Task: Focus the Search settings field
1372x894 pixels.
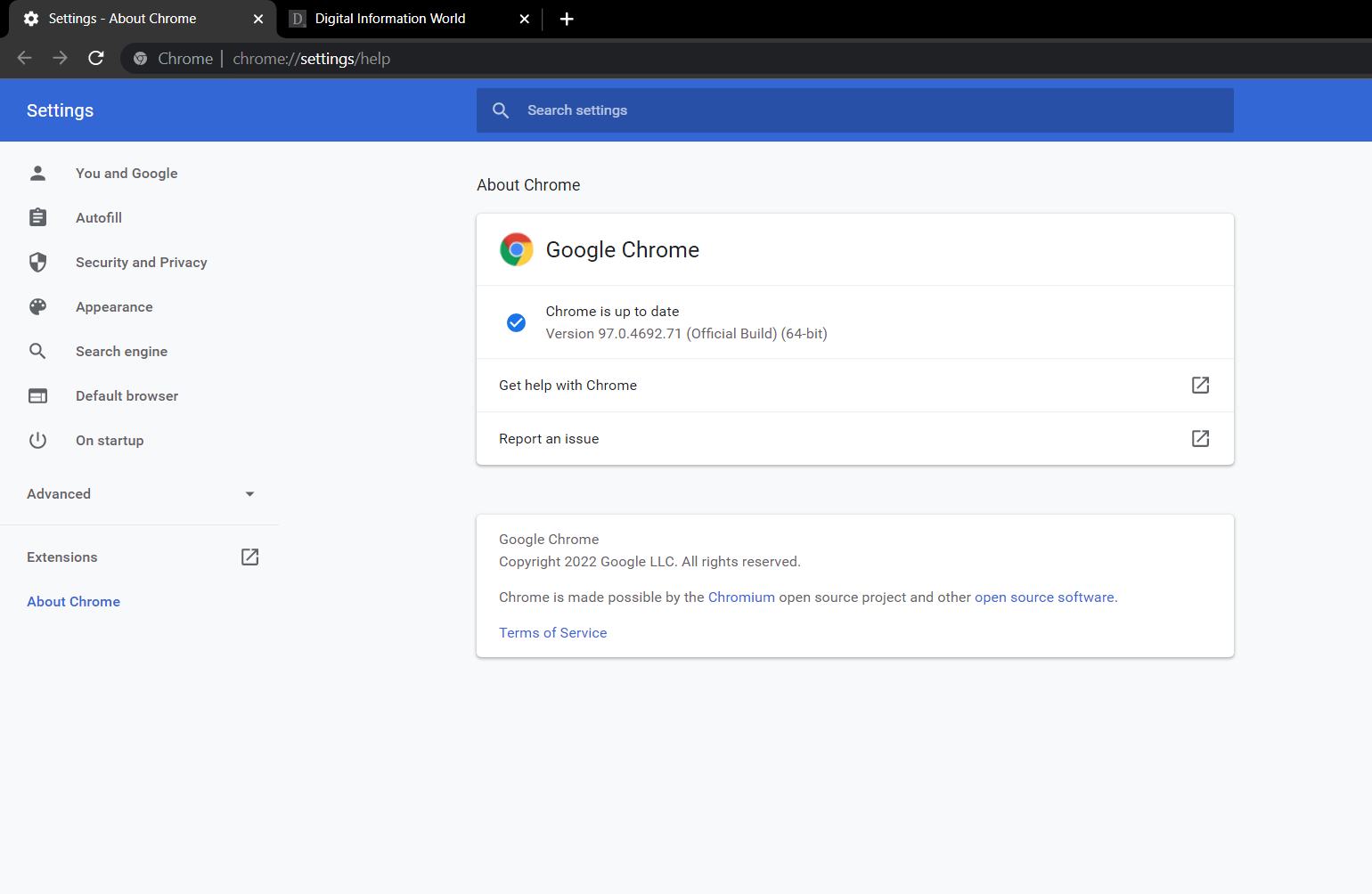Action: point(855,110)
